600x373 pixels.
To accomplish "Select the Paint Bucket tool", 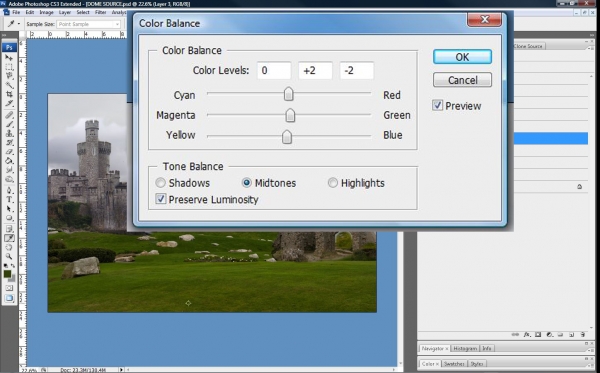I will coord(9,161).
